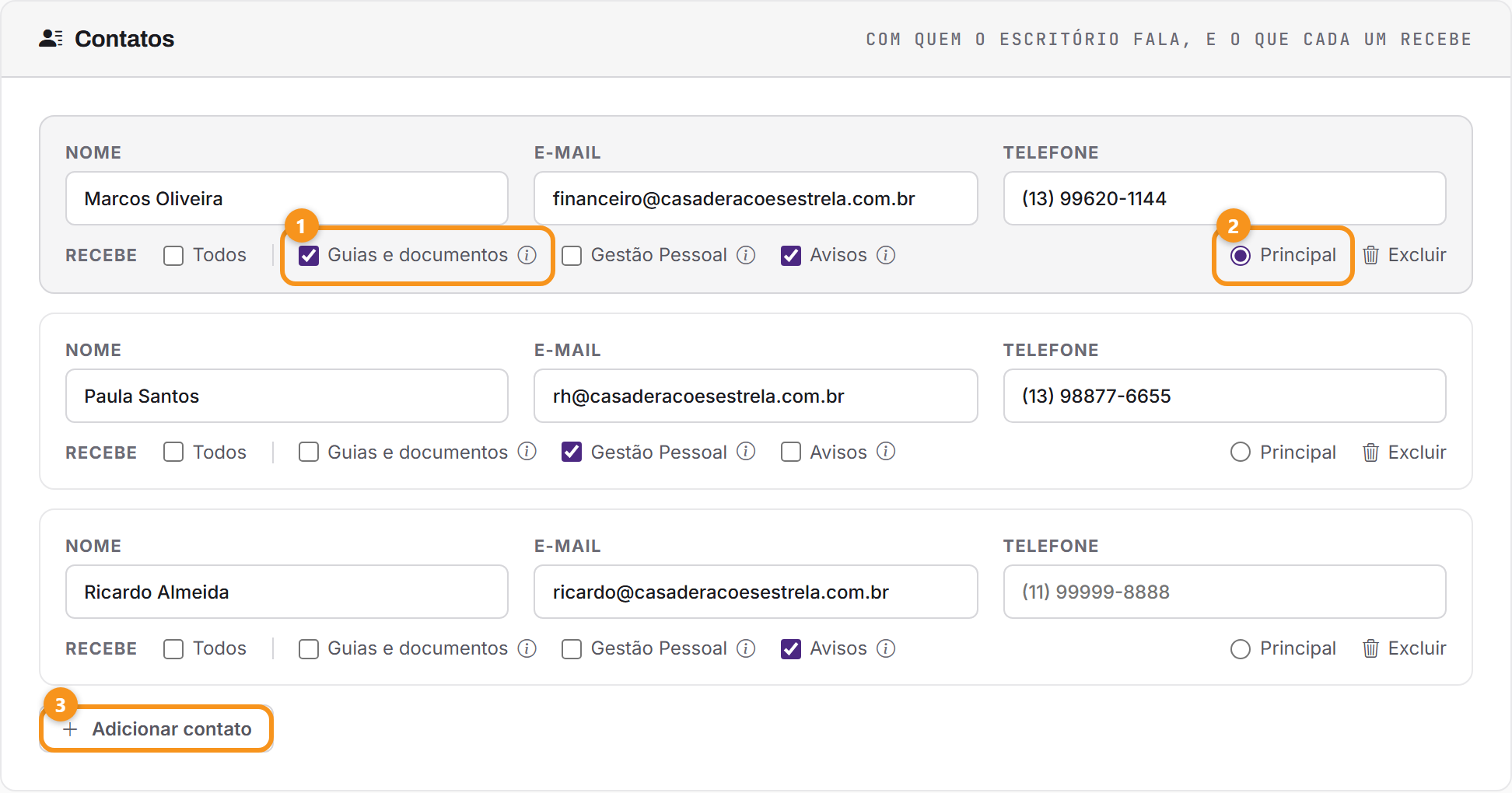Click the Excluir label in Marcos Oliveira row
Screen dimensions: 1512x793
(x=1417, y=255)
